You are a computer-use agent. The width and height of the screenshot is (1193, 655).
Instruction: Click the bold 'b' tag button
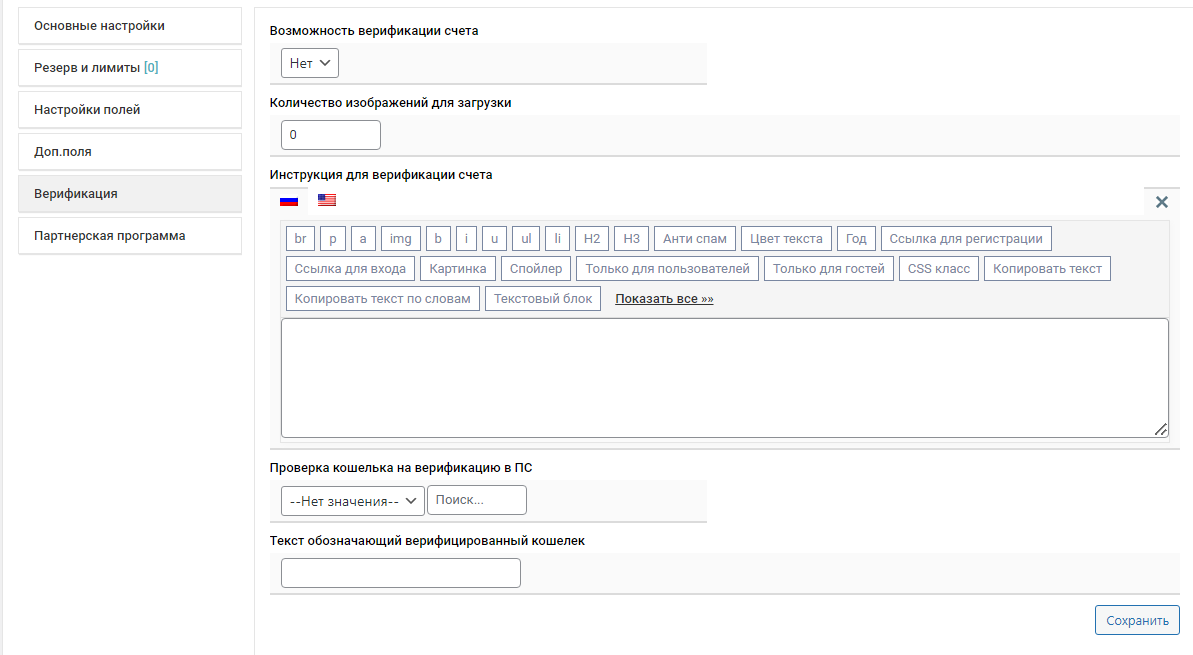click(438, 239)
